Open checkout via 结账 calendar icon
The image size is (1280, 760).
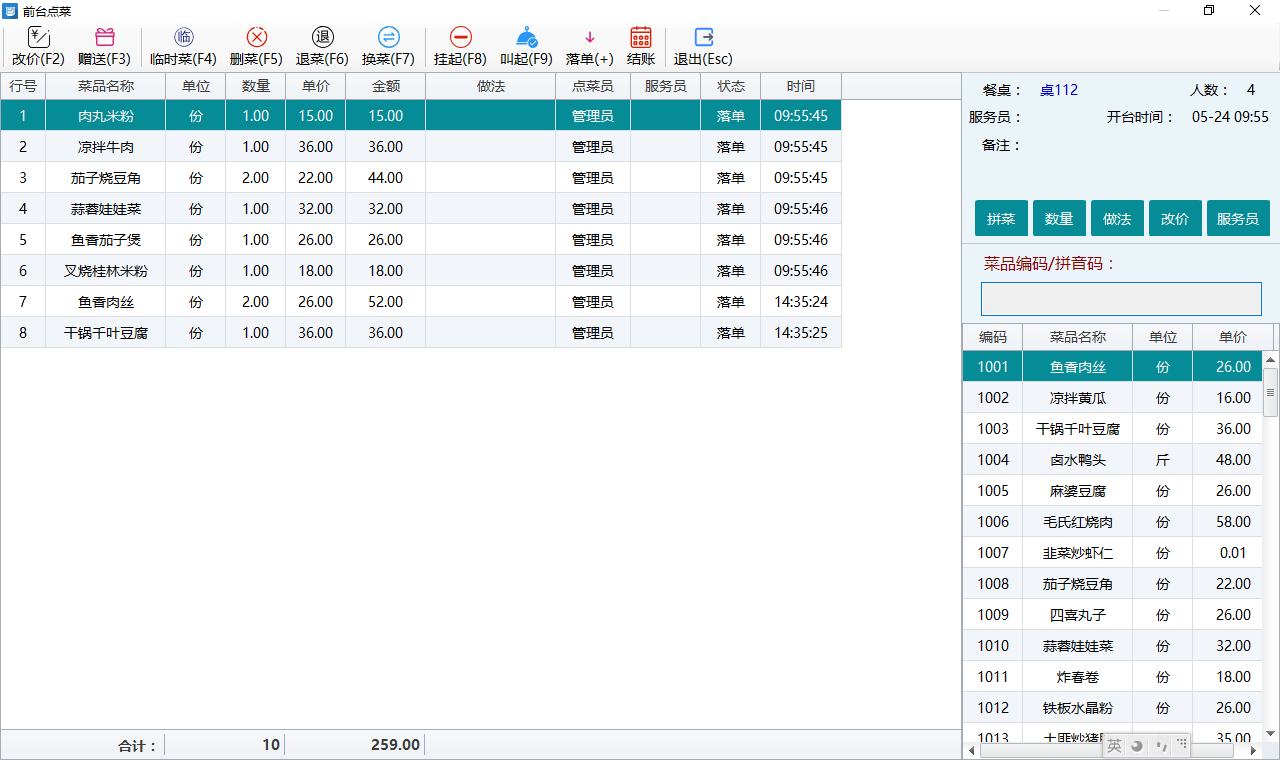click(641, 38)
